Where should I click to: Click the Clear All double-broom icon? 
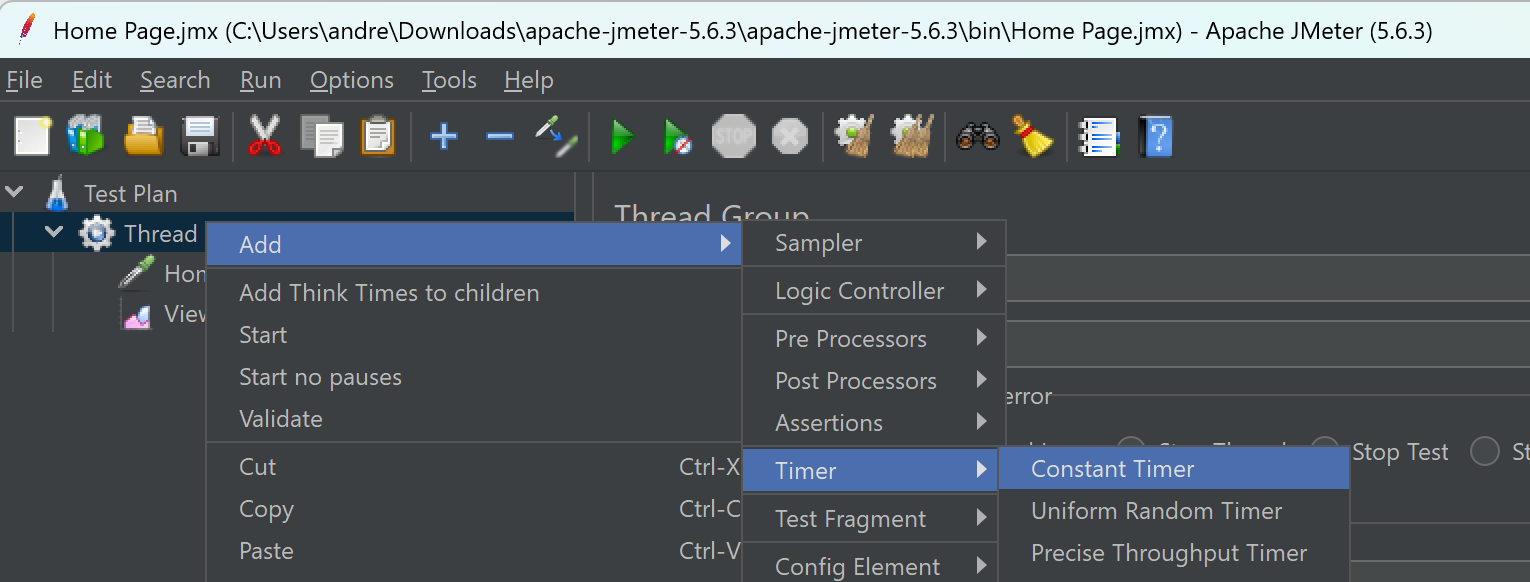pyautogui.click(x=911, y=135)
